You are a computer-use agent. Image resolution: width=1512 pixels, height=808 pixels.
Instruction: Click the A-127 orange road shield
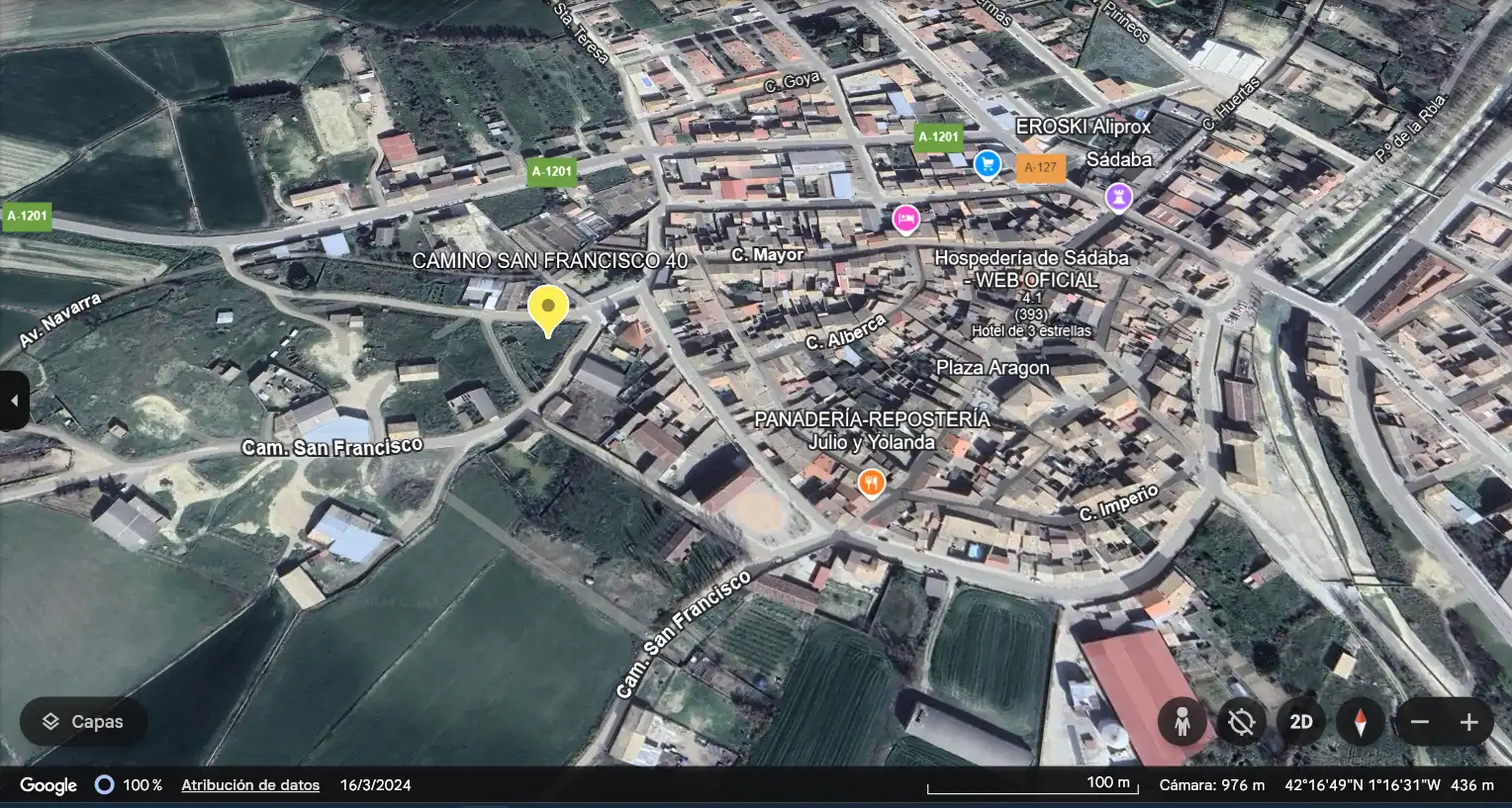[1040, 168]
